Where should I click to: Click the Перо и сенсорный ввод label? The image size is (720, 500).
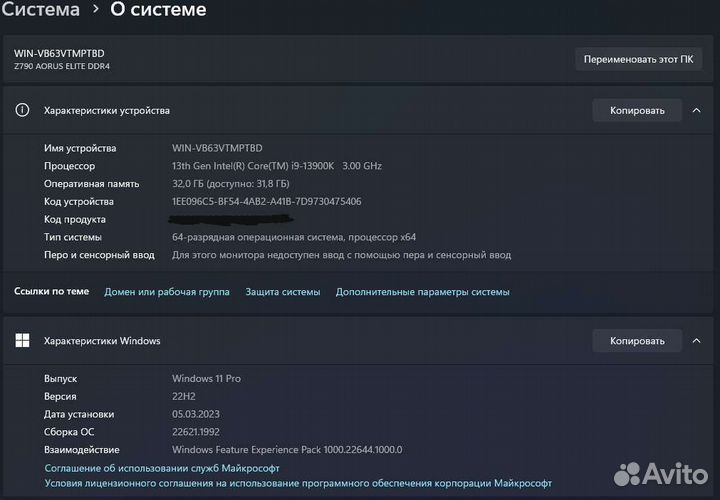[x=99, y=255]
